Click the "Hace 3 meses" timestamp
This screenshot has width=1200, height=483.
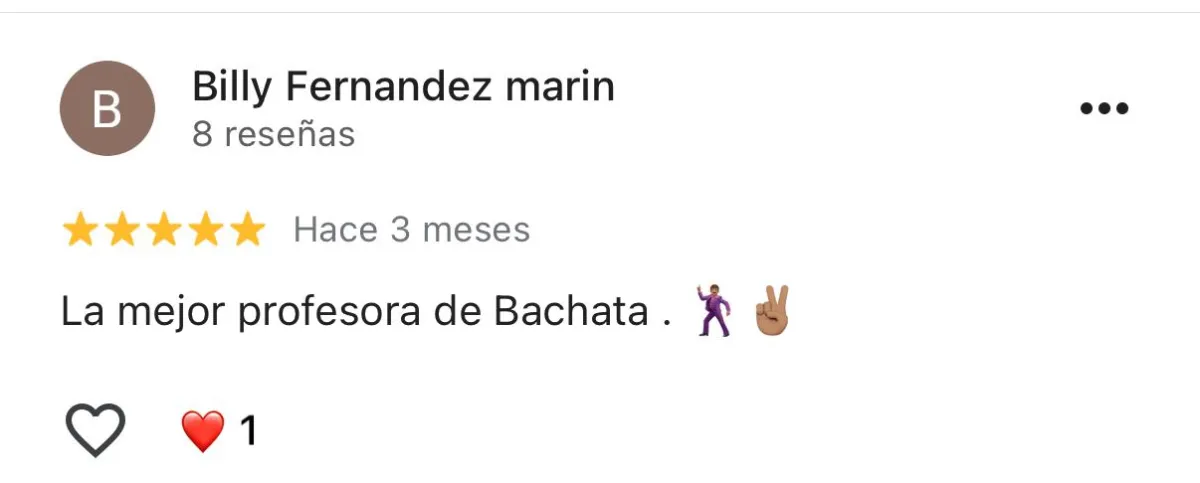411,230
